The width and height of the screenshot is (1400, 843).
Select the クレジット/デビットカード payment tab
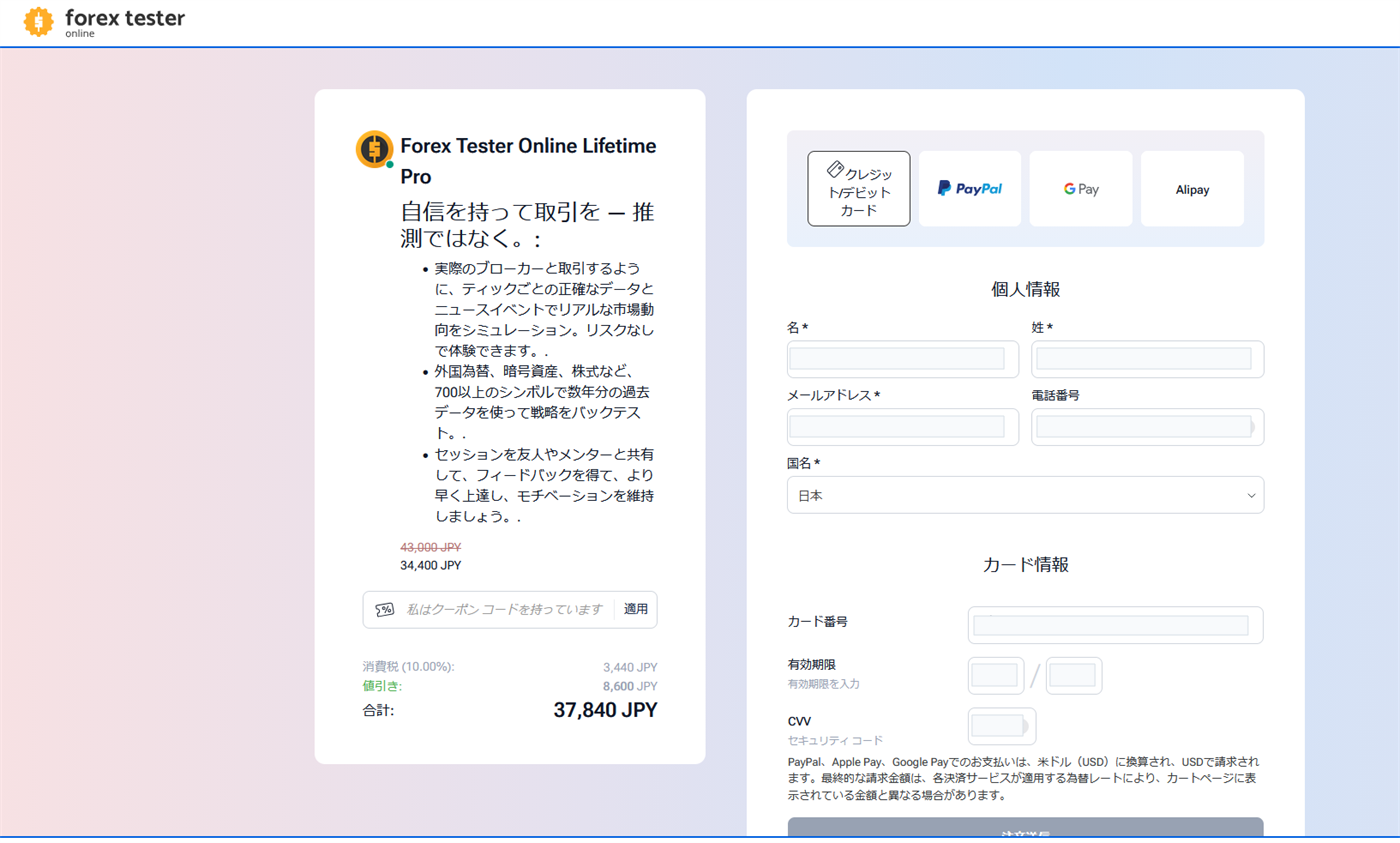point(859,189)
